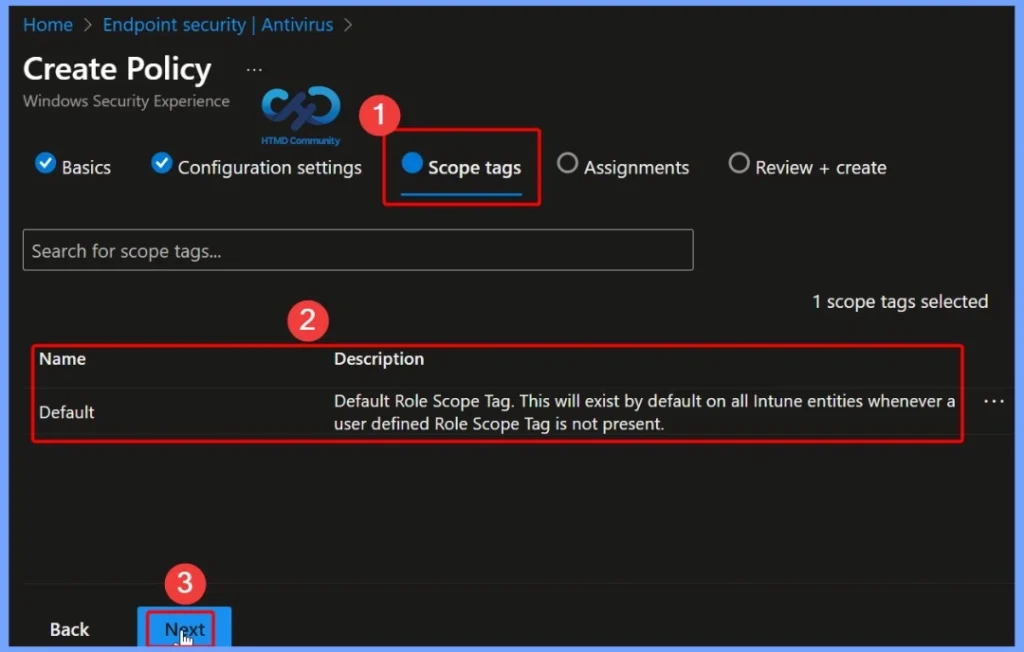Switch to the Assignments tab
Viewport: 1024px width, 652px height.
click(x=635, y=167)
